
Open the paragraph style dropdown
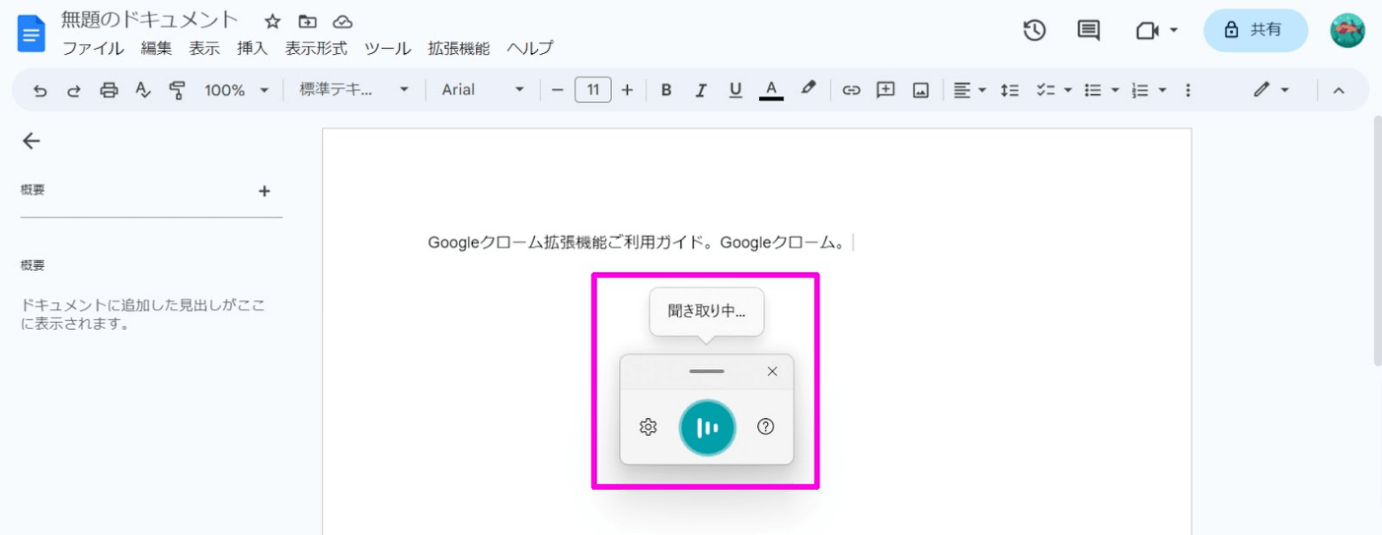pyautogui.click(x=354, y=90)
